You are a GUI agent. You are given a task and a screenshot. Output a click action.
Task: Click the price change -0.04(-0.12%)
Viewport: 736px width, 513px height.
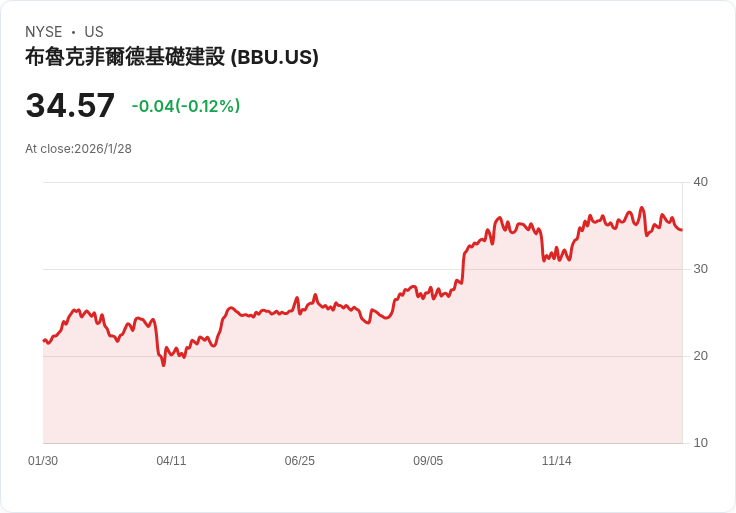tap(186, 106)
